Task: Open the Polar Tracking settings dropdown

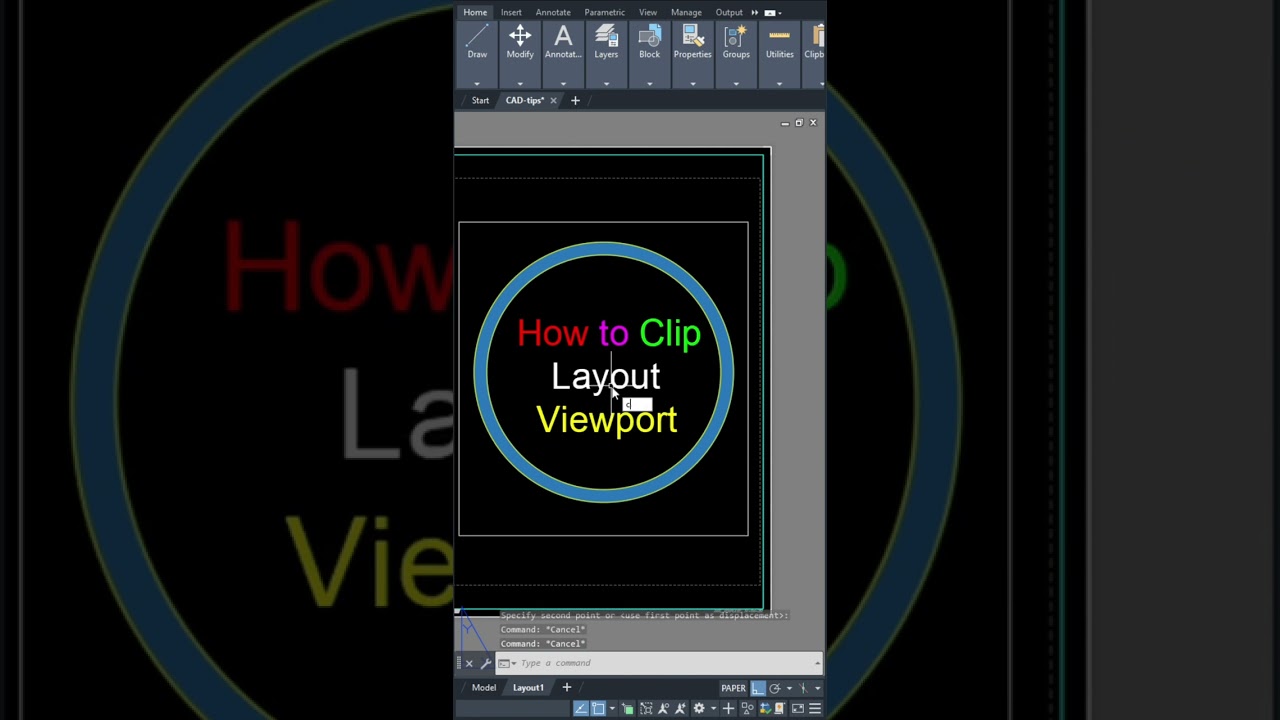Action: coord(789,688)
